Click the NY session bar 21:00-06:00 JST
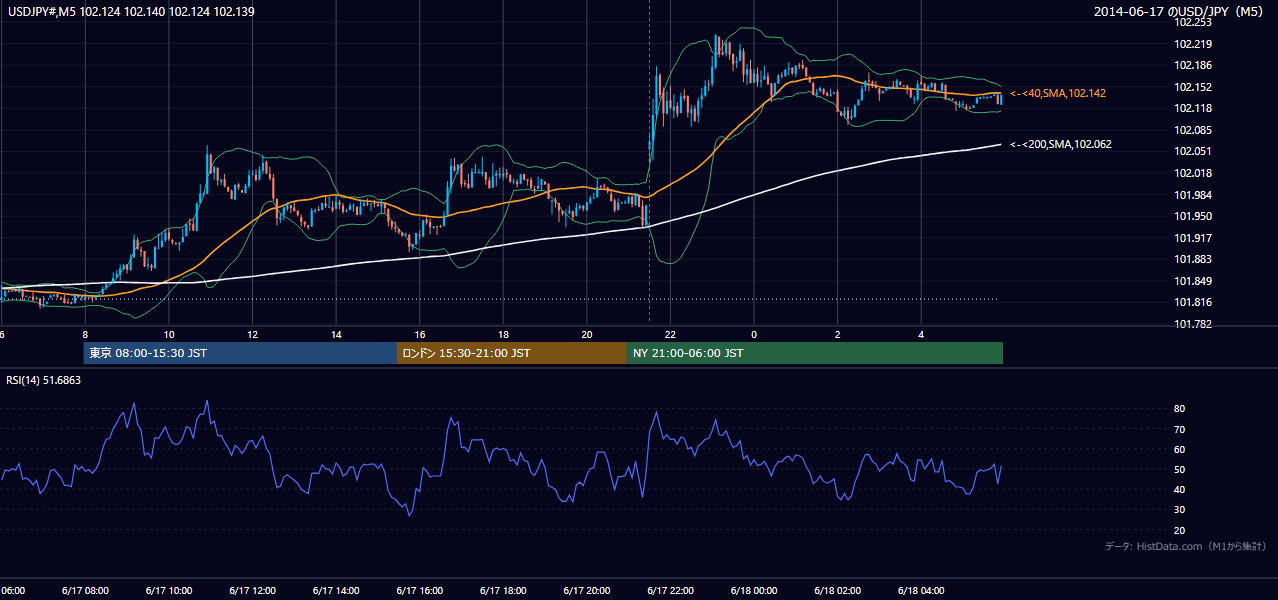This screenshot has width=1278, height=600. click(x=815, y=353)
